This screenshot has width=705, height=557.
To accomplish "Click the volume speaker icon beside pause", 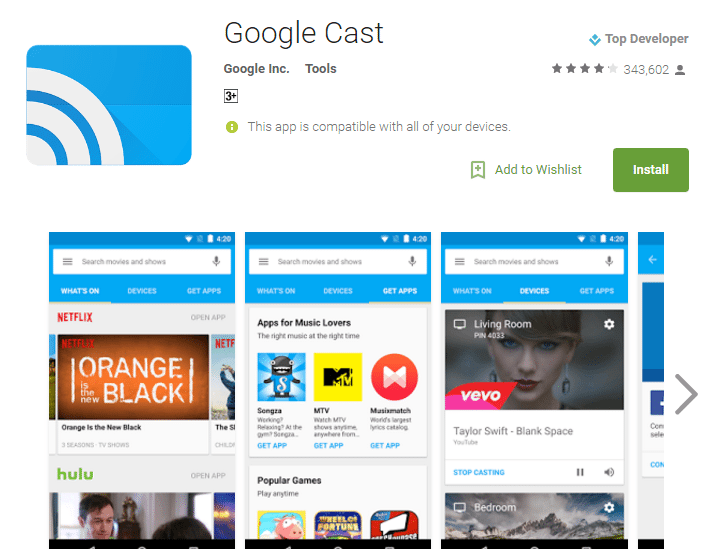I will click(x=609, y=472).
